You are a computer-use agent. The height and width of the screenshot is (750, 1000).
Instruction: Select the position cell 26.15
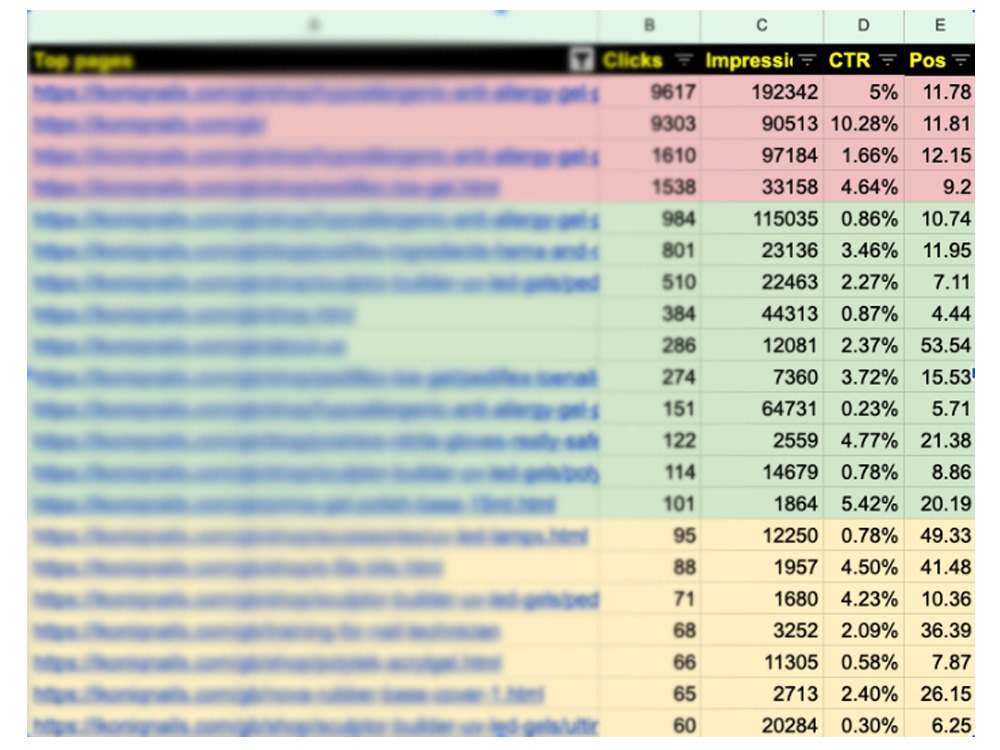coord(939,694)
